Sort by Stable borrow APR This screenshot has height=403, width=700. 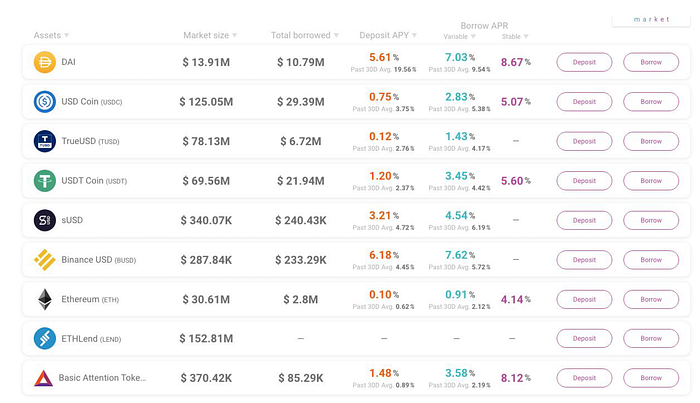[x=515, y=37]
